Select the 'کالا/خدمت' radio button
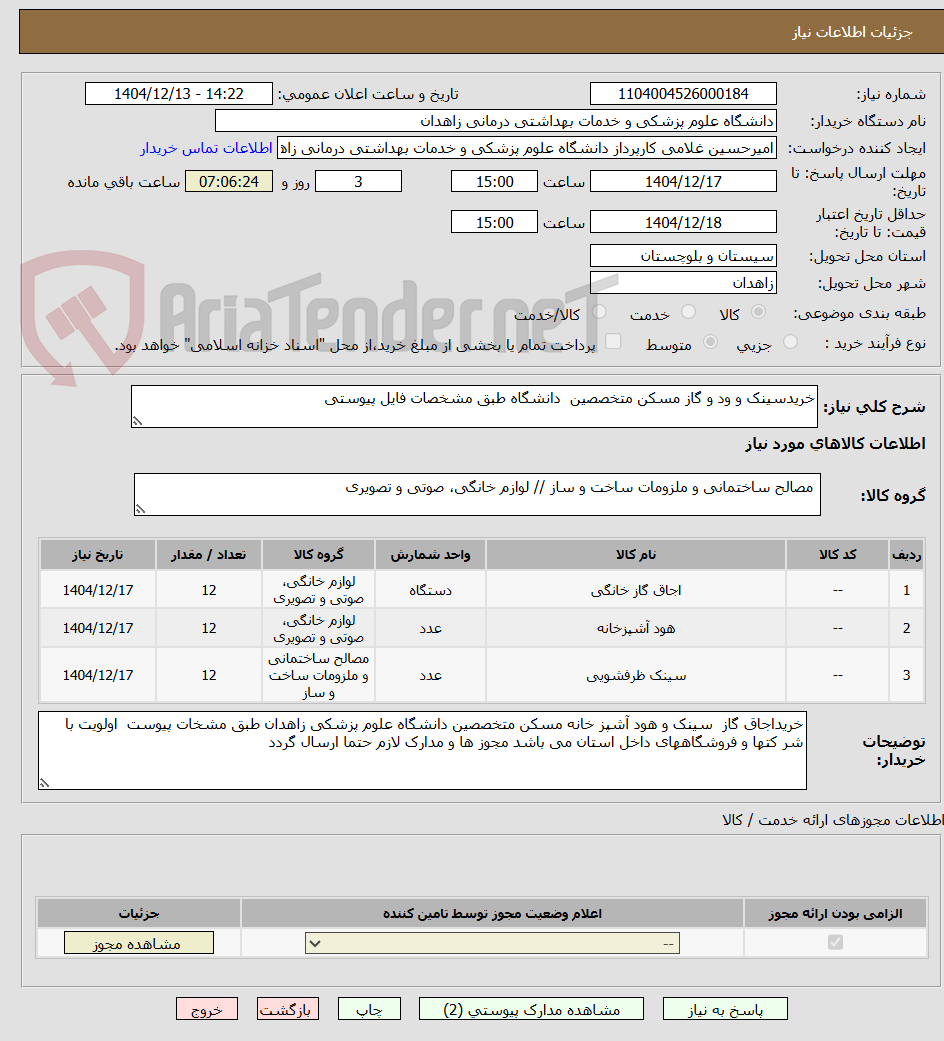 599,312
